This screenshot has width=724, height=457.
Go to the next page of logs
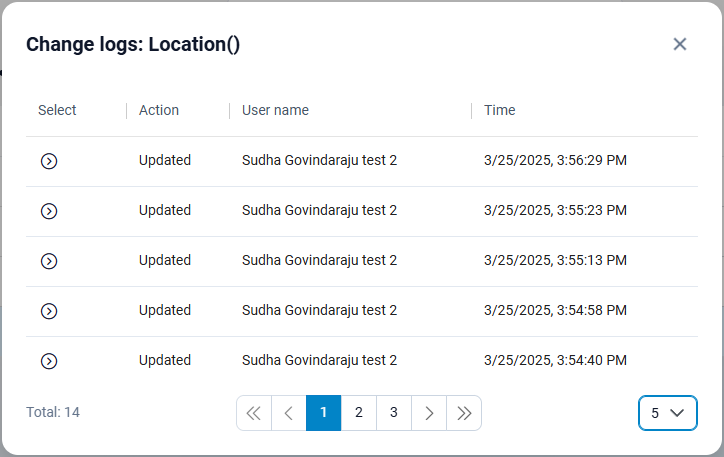tap(429, 413)
